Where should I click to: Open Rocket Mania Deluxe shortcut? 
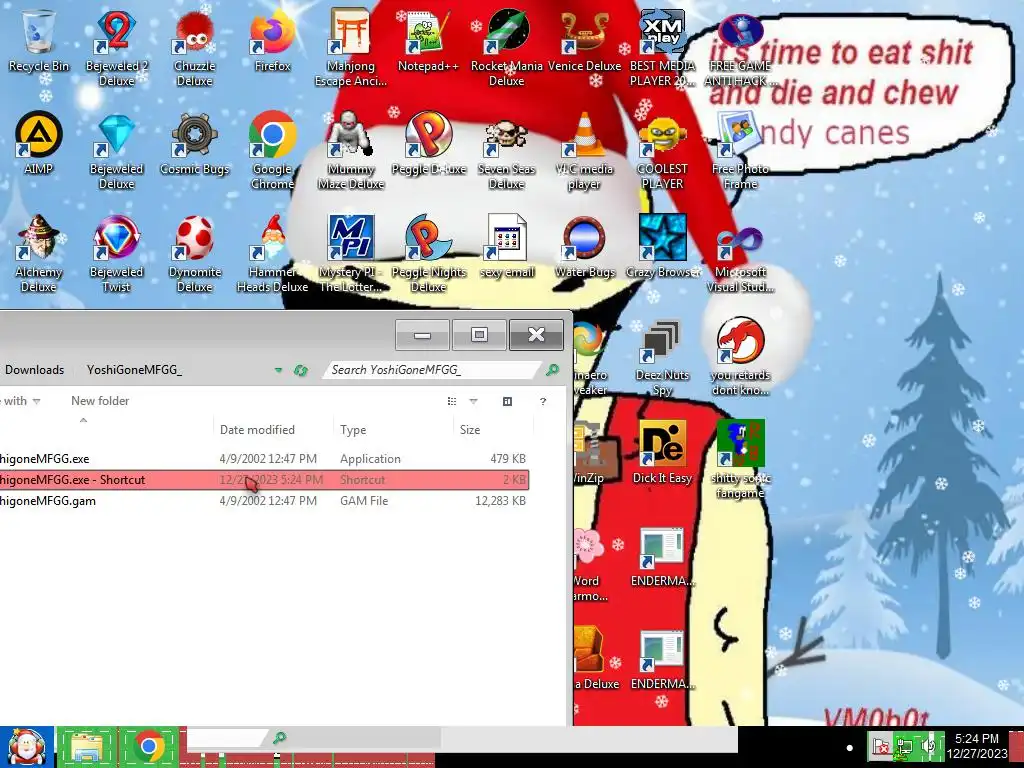pyautogui.click(x=507, y=47)
